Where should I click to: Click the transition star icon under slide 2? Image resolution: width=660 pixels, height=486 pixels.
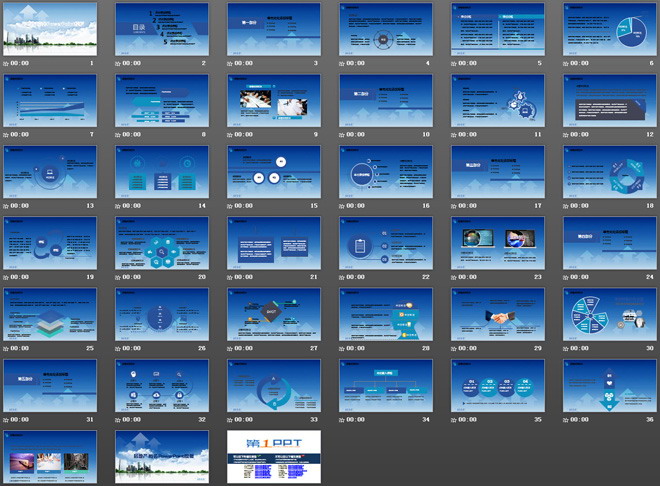(120, 63)
